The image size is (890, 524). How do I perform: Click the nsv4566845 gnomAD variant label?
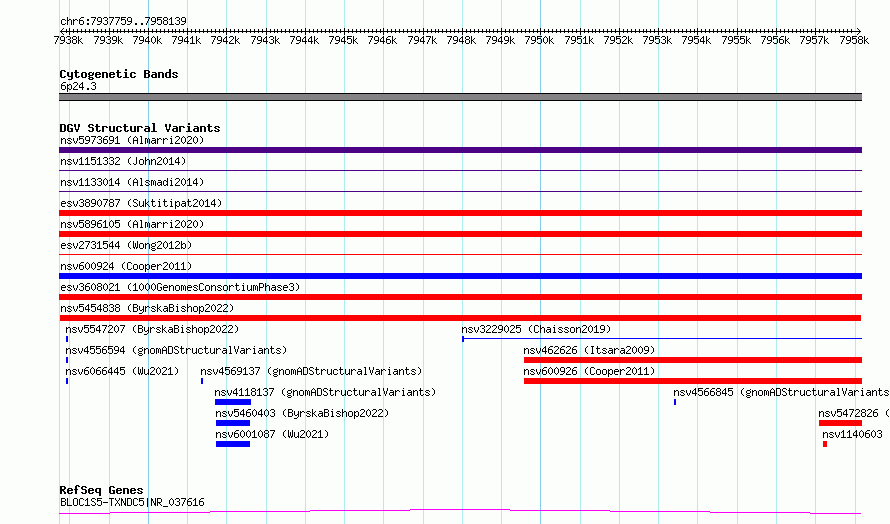pyautogui.click(x=781, y=392)
